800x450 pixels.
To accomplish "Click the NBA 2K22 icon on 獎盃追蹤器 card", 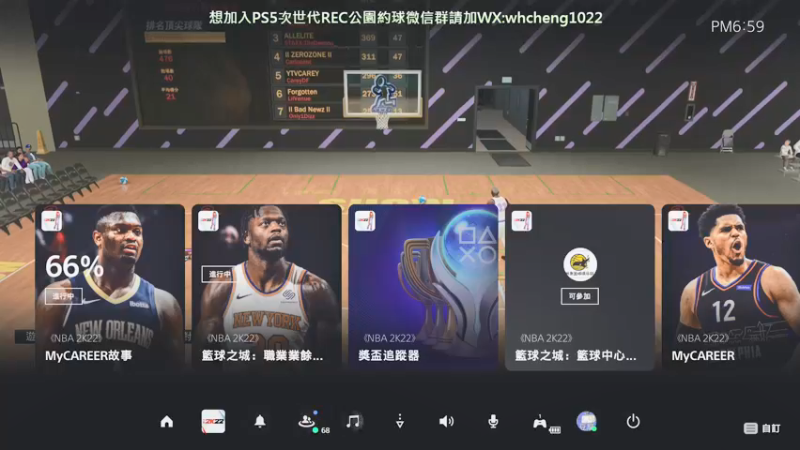I will click(365, 221).
